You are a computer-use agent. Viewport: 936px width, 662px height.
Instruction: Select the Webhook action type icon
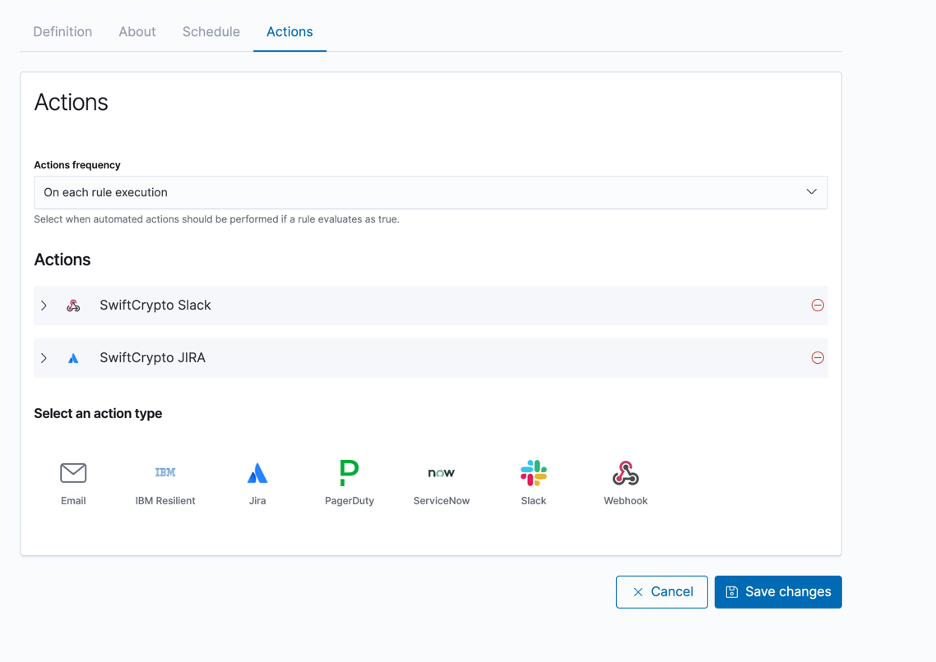coord(626,473)
